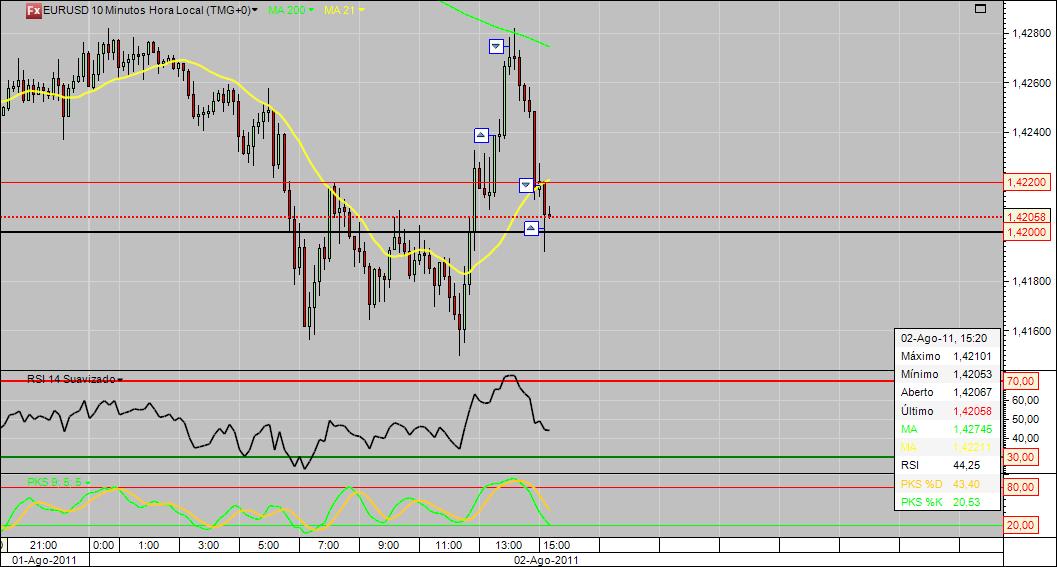This screenshot has width=1057, height=567.
Task: Click the buy marker just above the 1,42000 line
Action: (x=531, y=229)
